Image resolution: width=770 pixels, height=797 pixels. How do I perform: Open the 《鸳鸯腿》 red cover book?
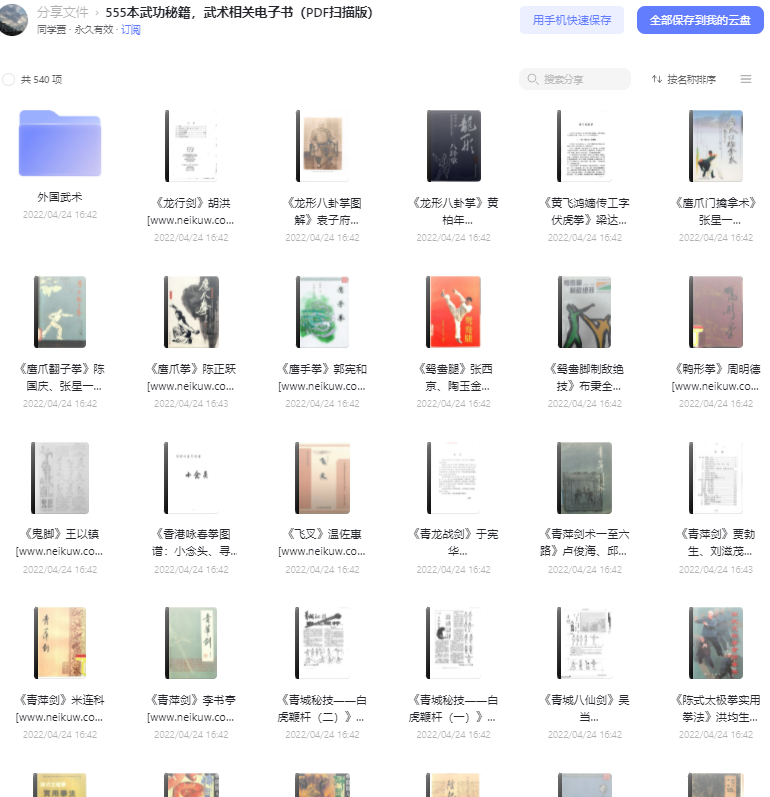pyautogui.click(x=454, y=312)
